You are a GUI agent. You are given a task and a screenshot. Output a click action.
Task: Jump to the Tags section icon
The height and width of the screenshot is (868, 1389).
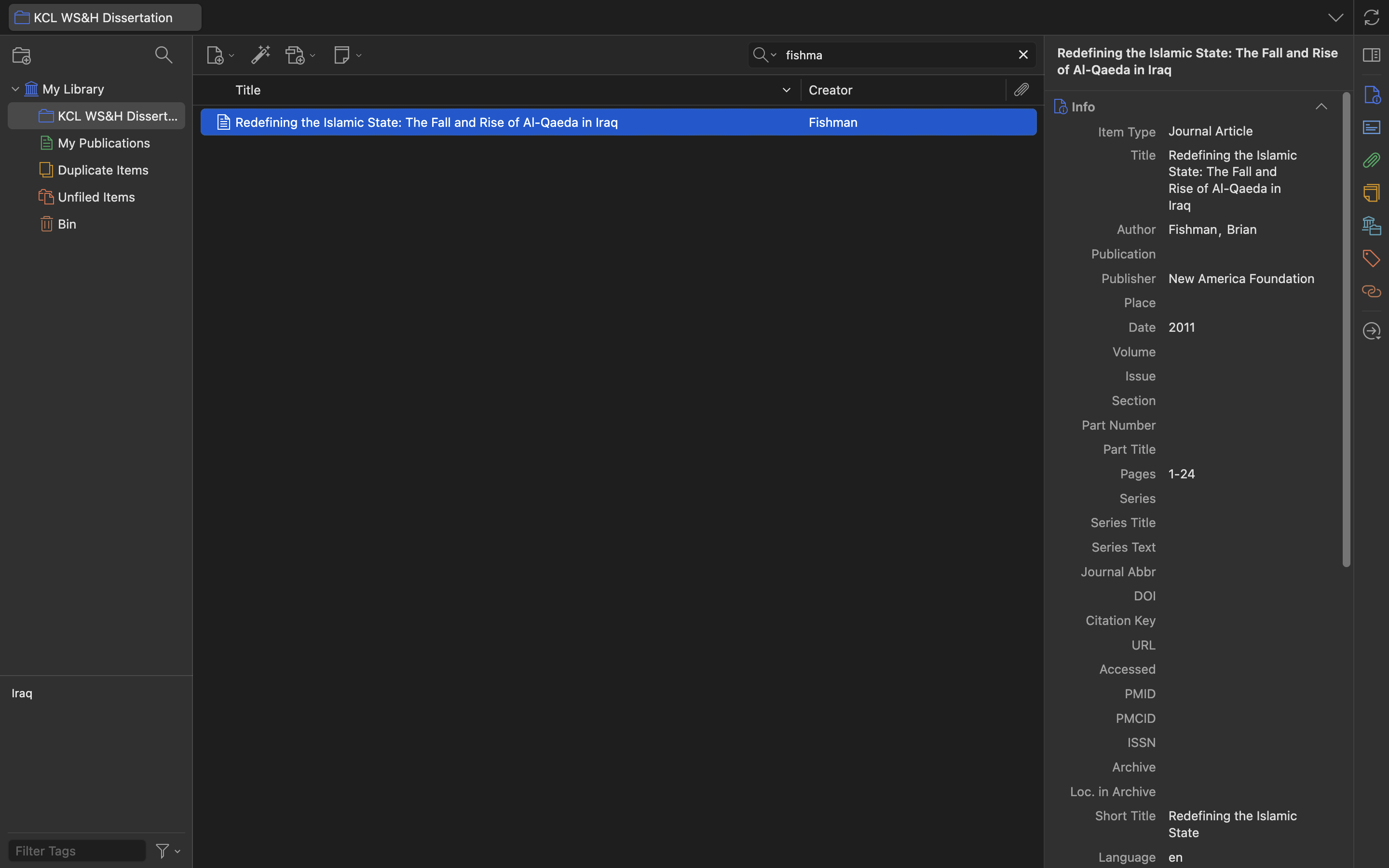1371,258
